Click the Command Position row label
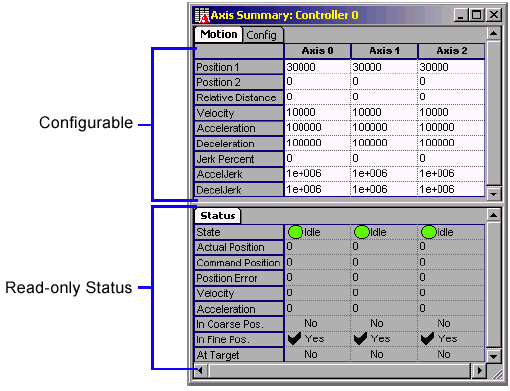This screenshot has height=391, width=510. click(239, 263)
